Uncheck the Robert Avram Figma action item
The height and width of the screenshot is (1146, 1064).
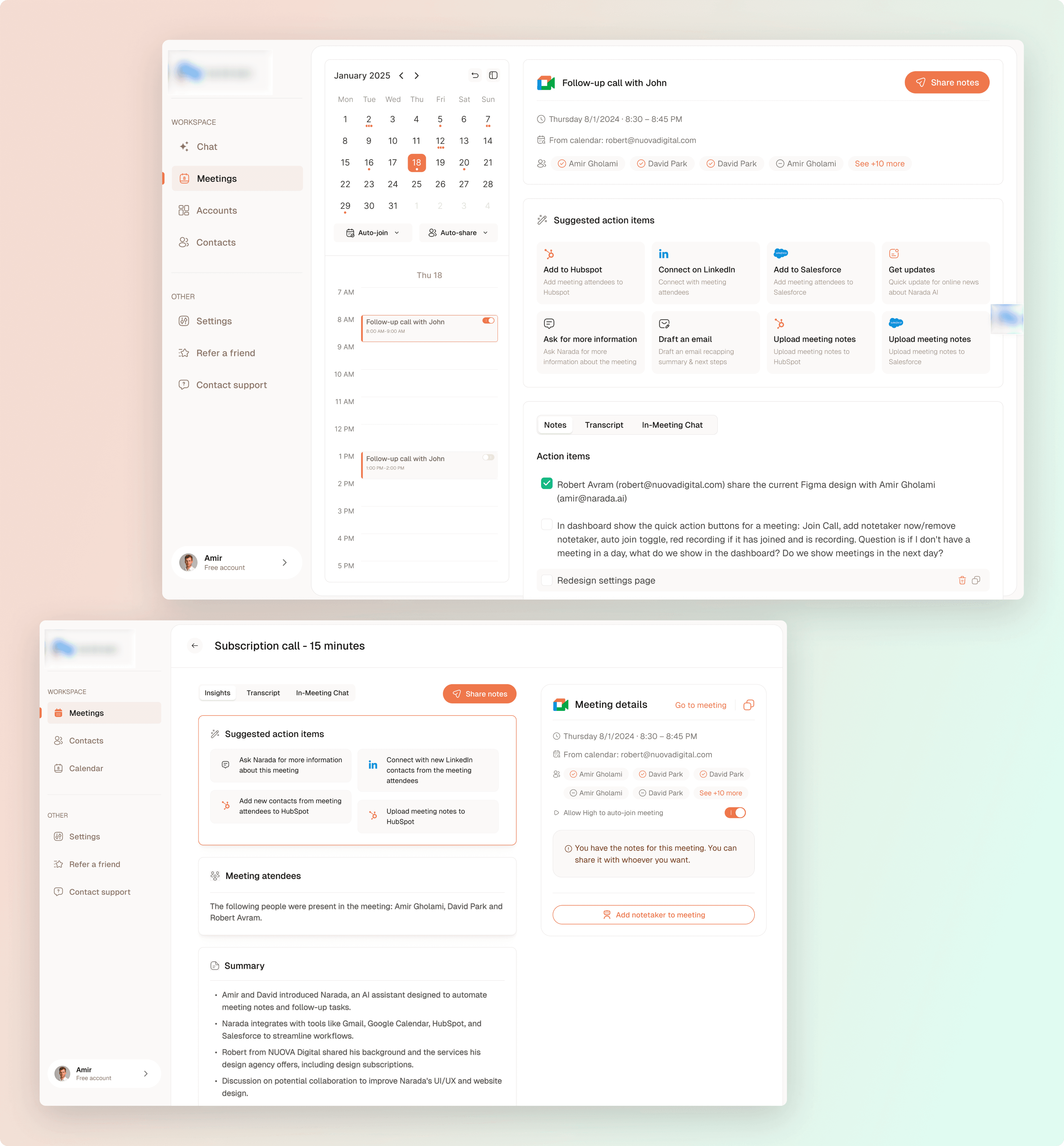coord(547,484)
